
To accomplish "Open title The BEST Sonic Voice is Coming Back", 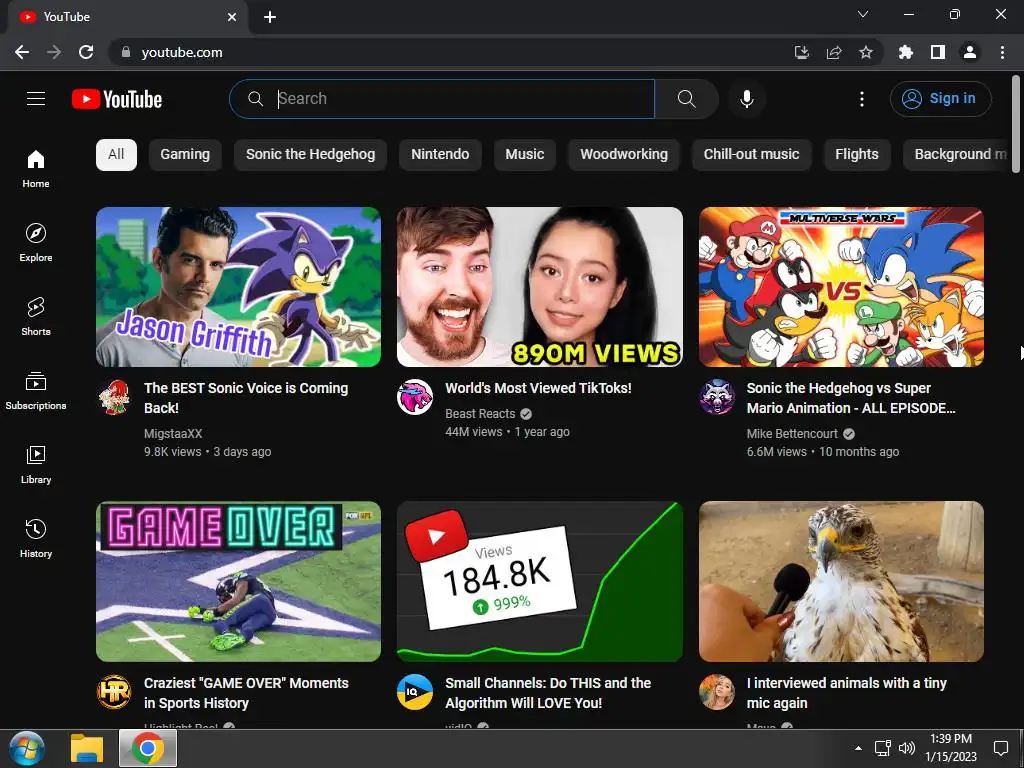I will (x=246, y=398).
